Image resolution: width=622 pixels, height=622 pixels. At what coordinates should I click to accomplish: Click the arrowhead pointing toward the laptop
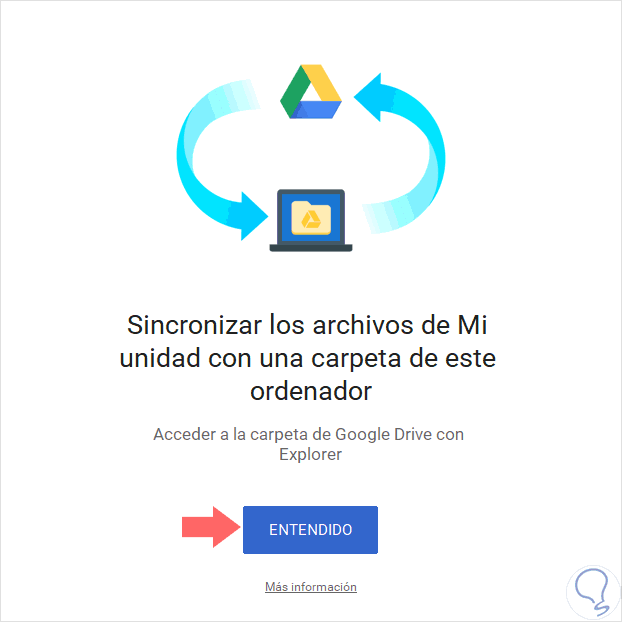(x=254, y=216)
